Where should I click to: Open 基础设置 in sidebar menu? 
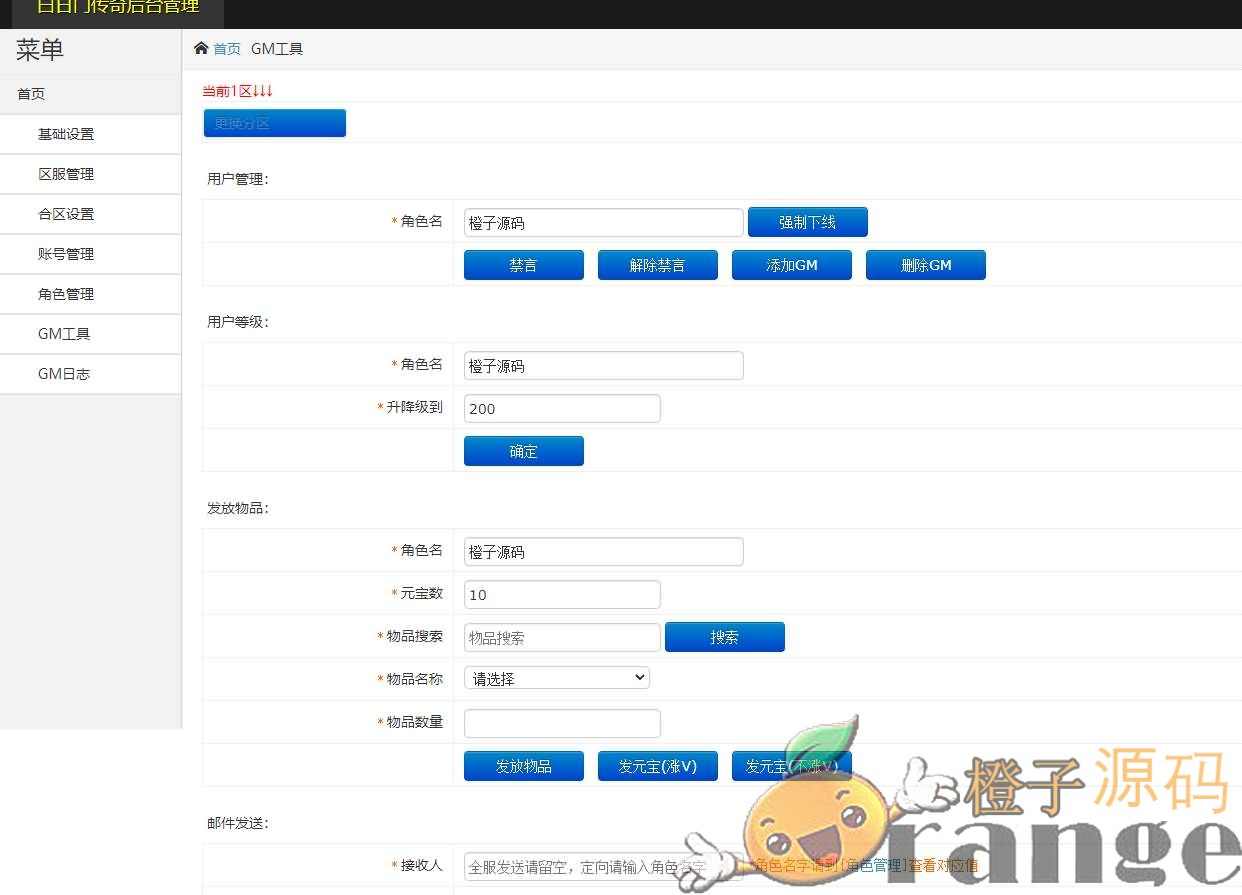click(x=66, y=134)
